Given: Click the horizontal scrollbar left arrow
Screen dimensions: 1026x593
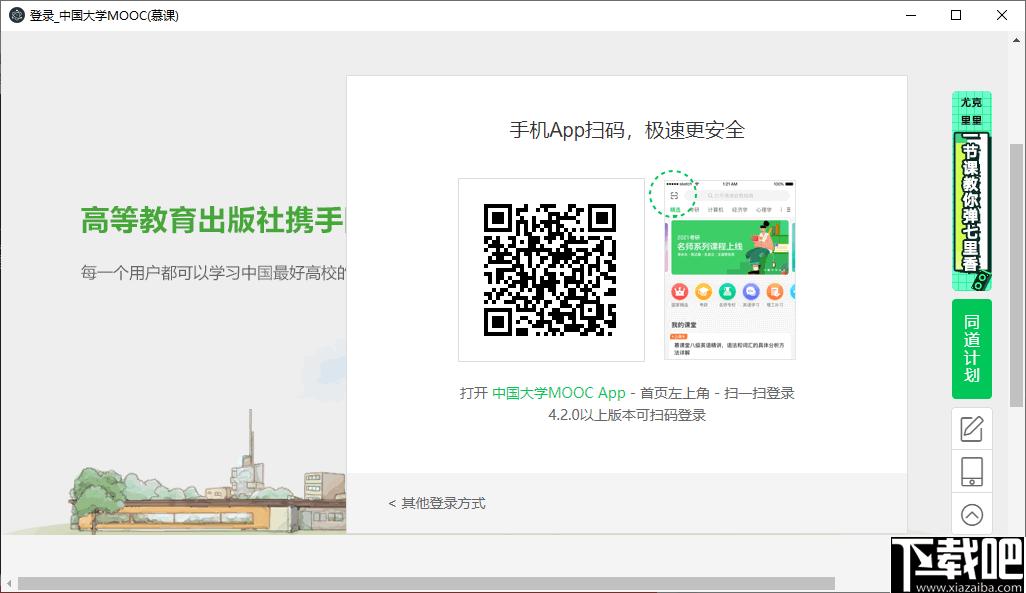Looking at the screenshot, I should coord(8,583).
